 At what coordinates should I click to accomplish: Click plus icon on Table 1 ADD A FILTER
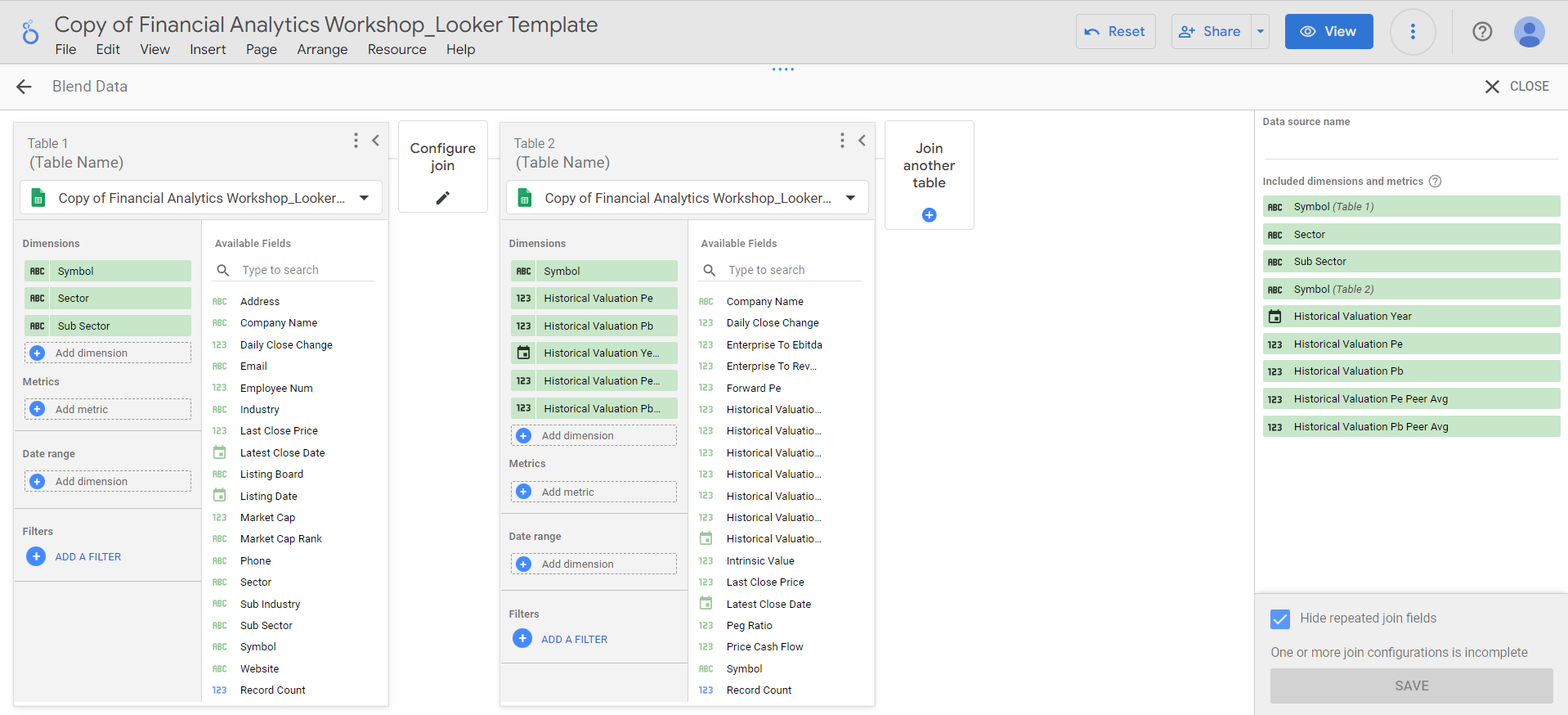[36, 556]
